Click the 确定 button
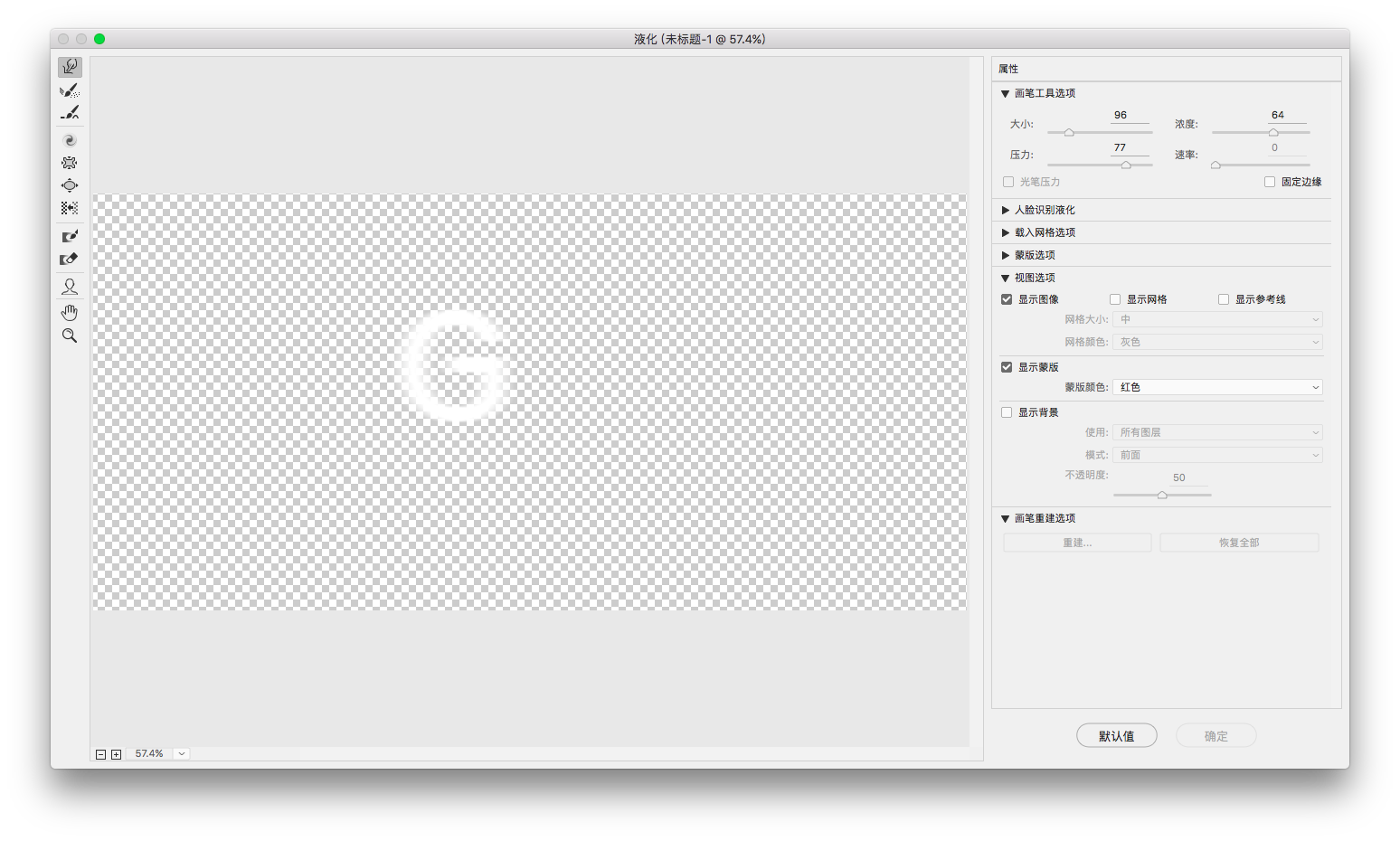The image size is (1400, 841). 1216,736
